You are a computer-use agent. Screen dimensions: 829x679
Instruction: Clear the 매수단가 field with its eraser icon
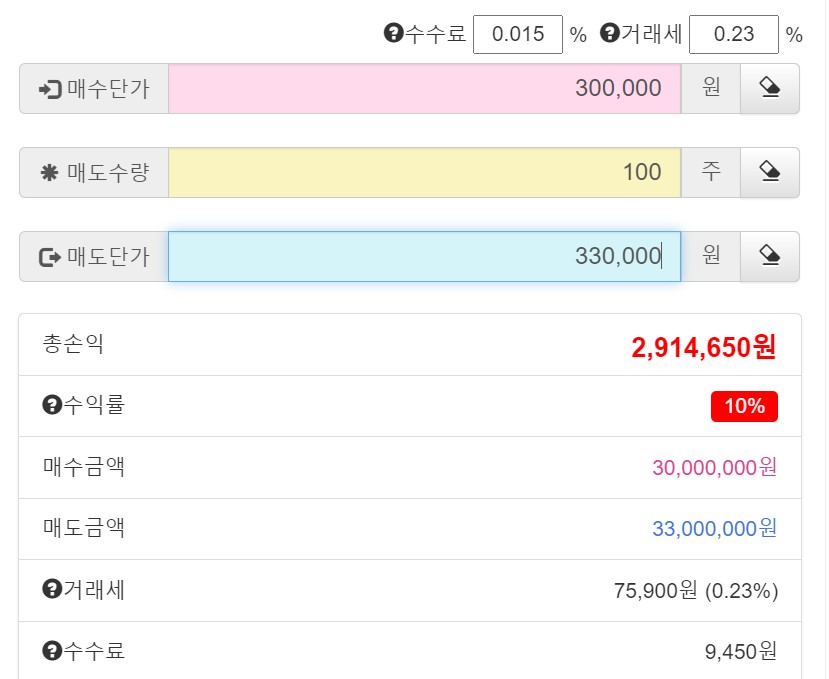[768, 88]
